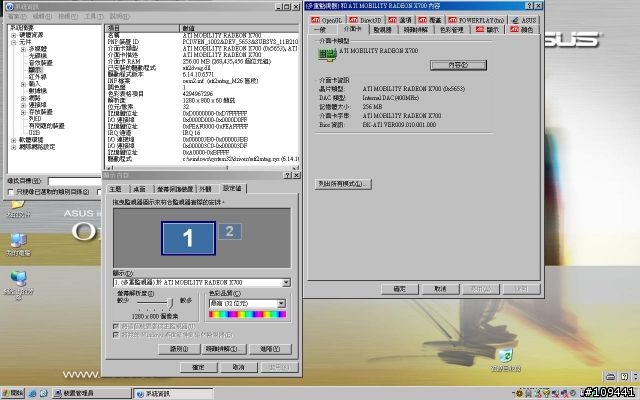Click the horizontal scrollbar under the details list
This screenshot has height=400, width=640.
pos(203,167)
